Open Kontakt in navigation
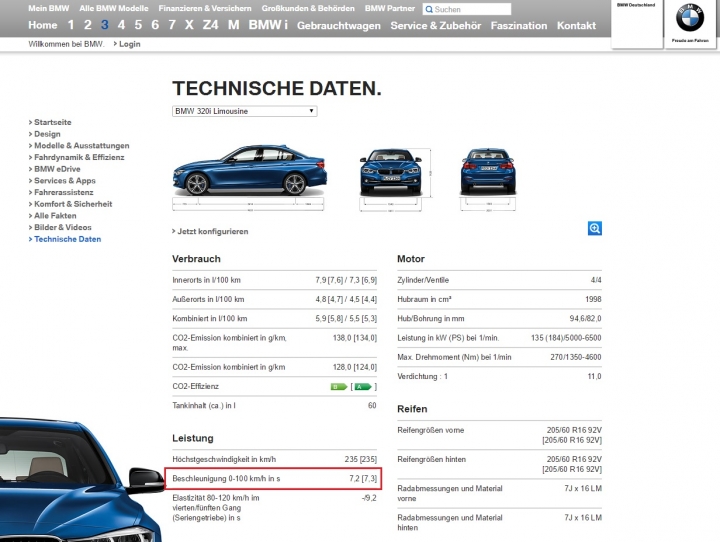Screen dimensions: 720x542 coord(576,26)
